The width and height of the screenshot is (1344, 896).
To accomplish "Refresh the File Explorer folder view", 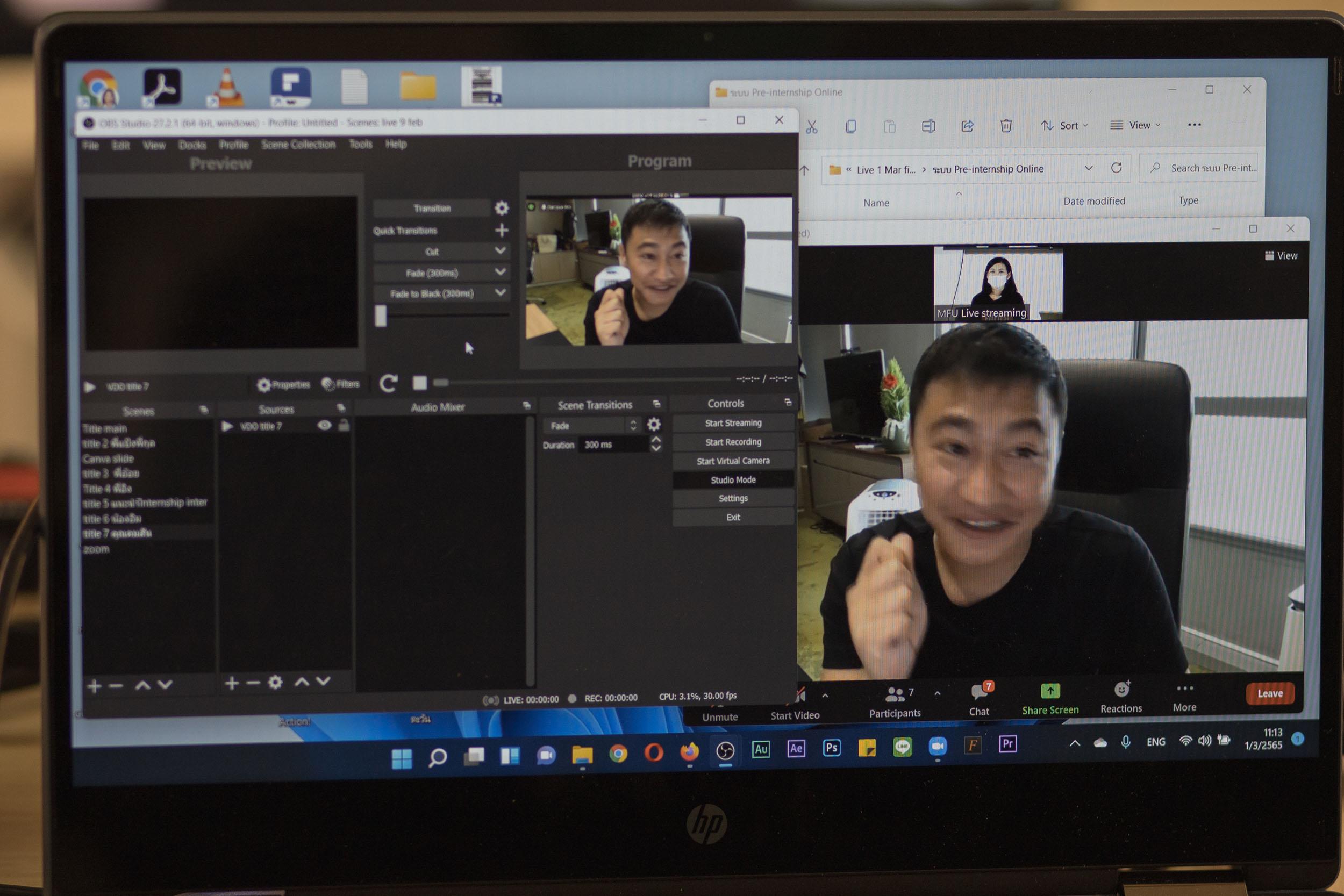I will coord(1116,167).
